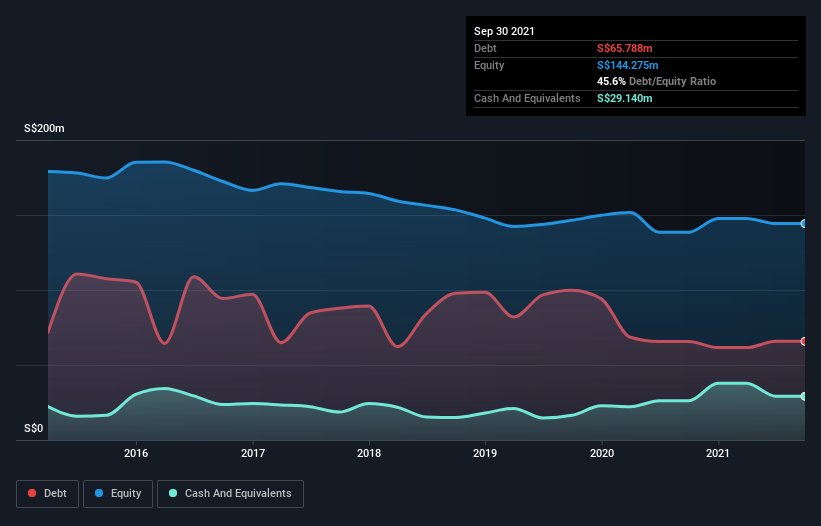Click the 2018 x-axis label
Viewport: 821px width, 526px height.
pyautogui.click(x=369, y=453)
